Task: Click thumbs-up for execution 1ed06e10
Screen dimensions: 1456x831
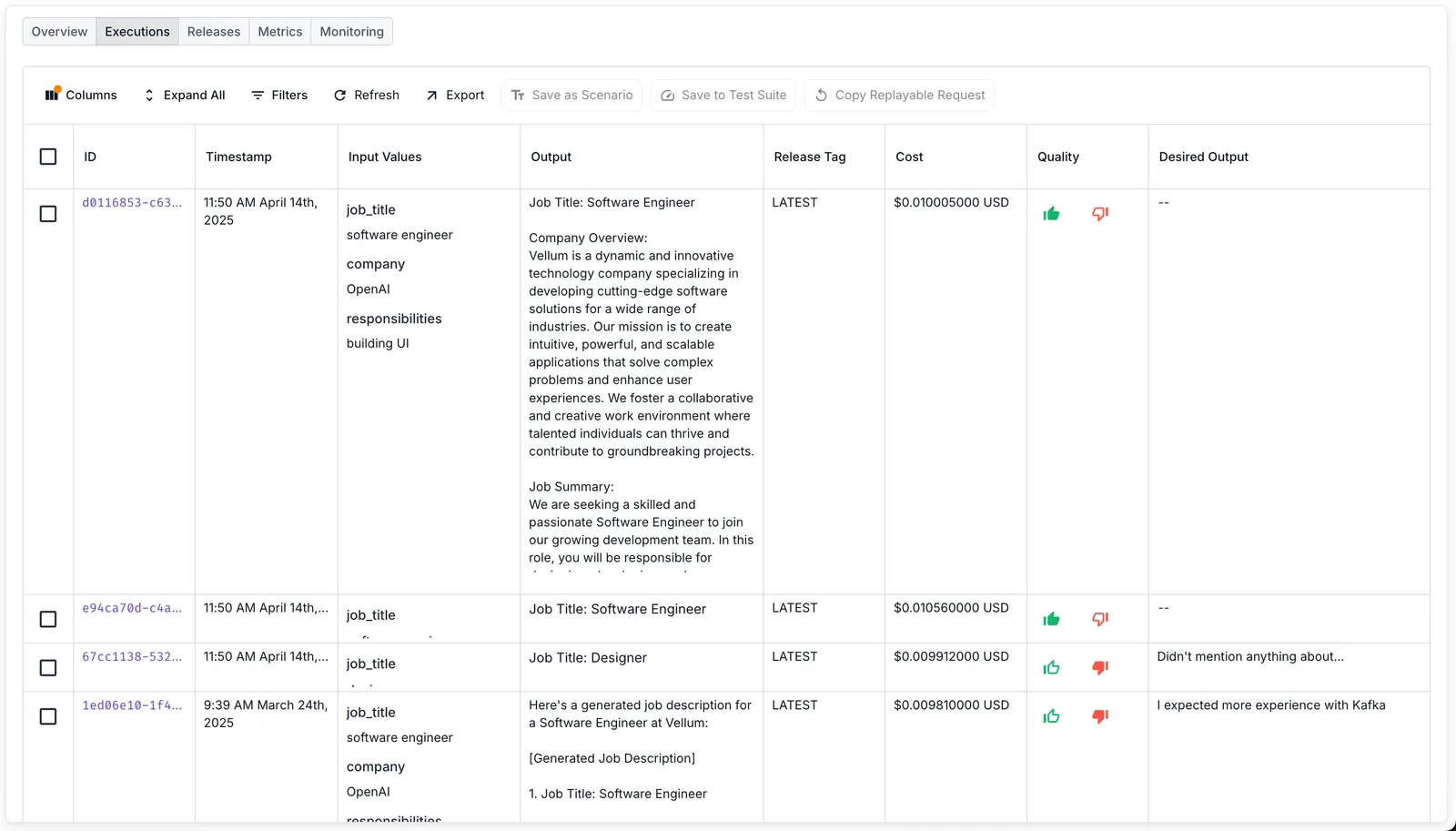Action: point(1051,716)
